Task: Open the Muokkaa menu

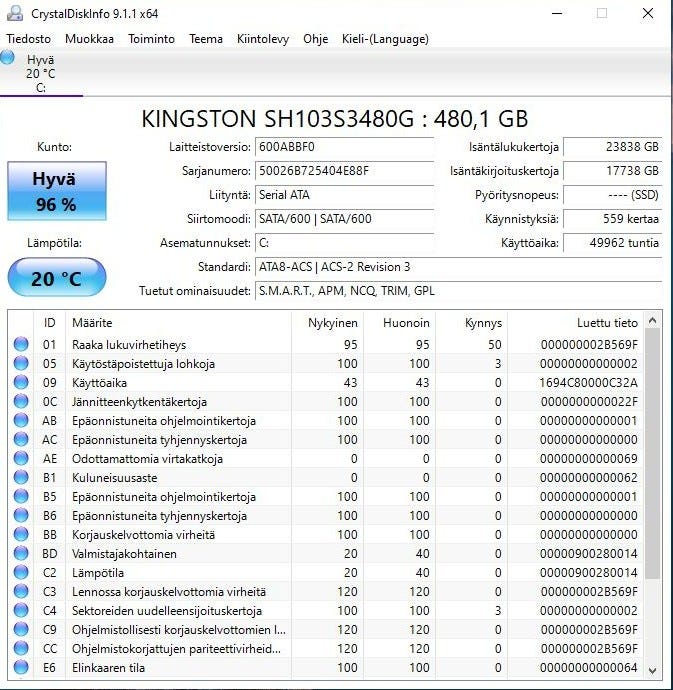Action: 89,39
